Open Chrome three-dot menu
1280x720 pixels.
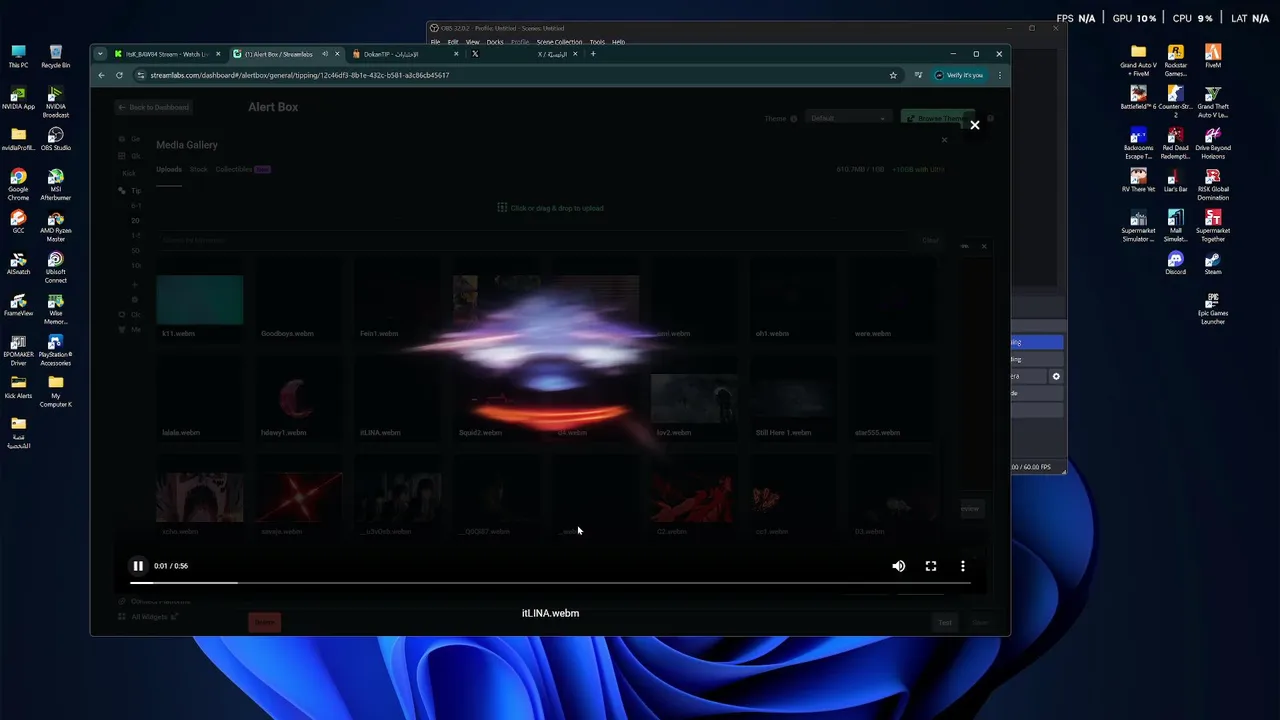pyautogui.click(x=999, y=75)
